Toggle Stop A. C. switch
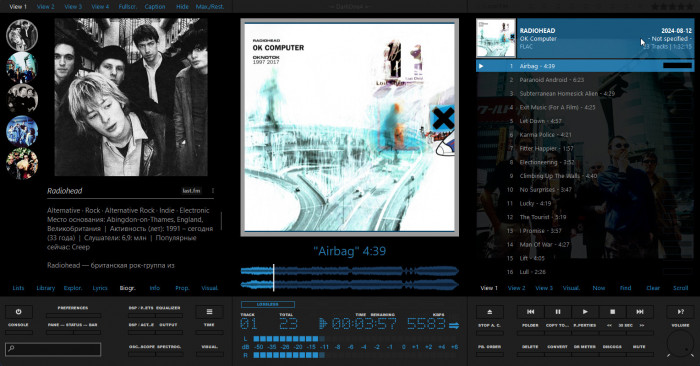This screenshot has width=700, height=366. tap(490, 333)
